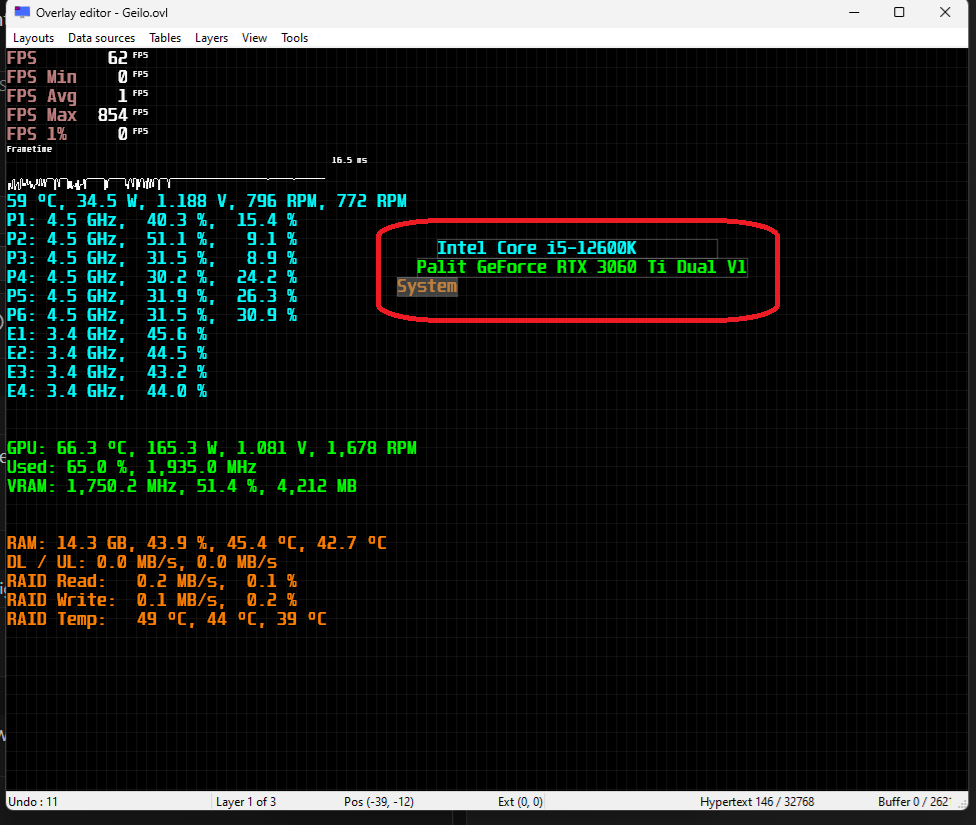Select the P5 core row

152,296
